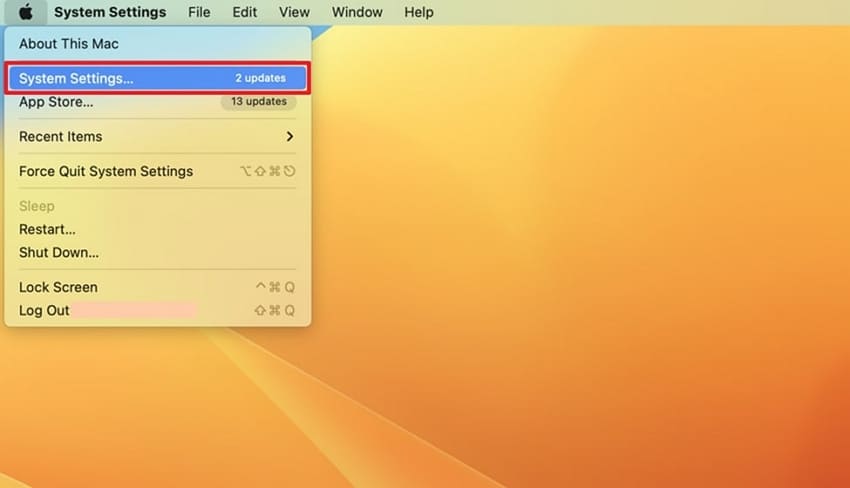Open the Help menu
Viewport: 850px width, 488px height.
coord(418,12)
